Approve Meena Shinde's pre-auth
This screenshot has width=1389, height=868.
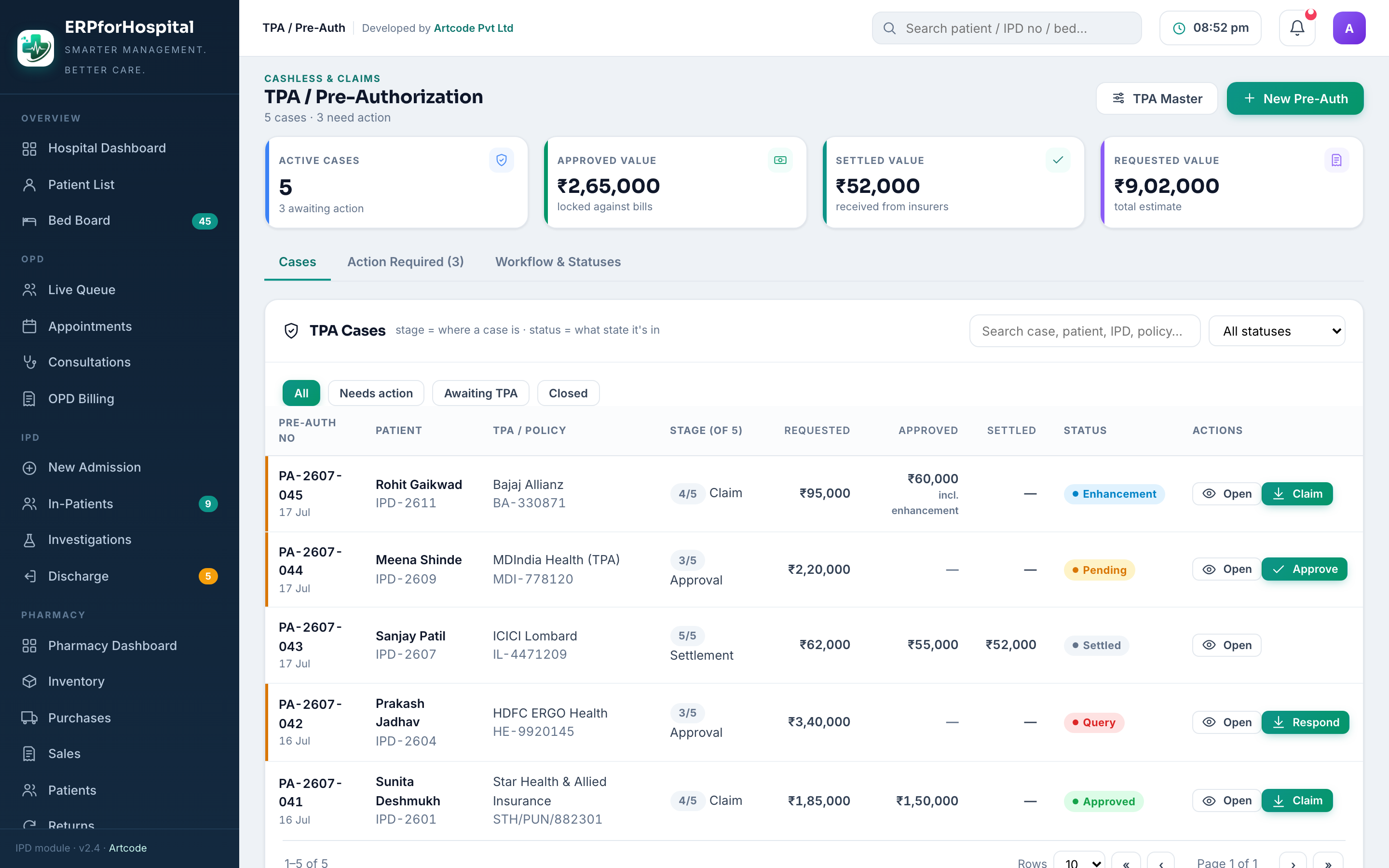pos(1304,570)
